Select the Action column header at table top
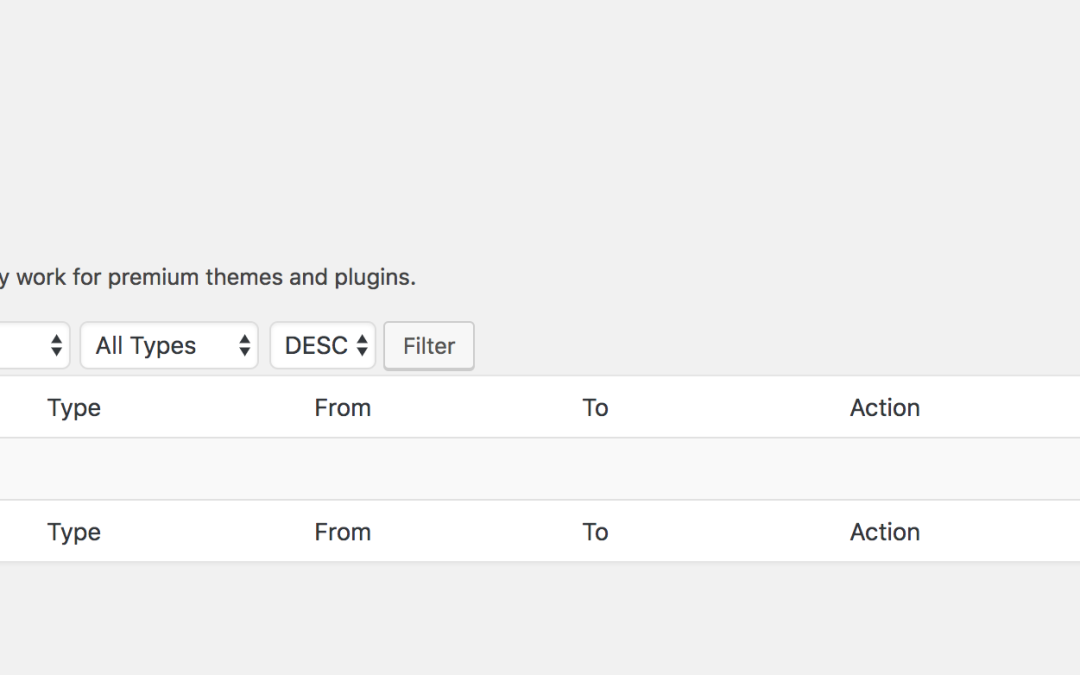The height and width of the screenshot is (675, 1080). pos(884,408)
